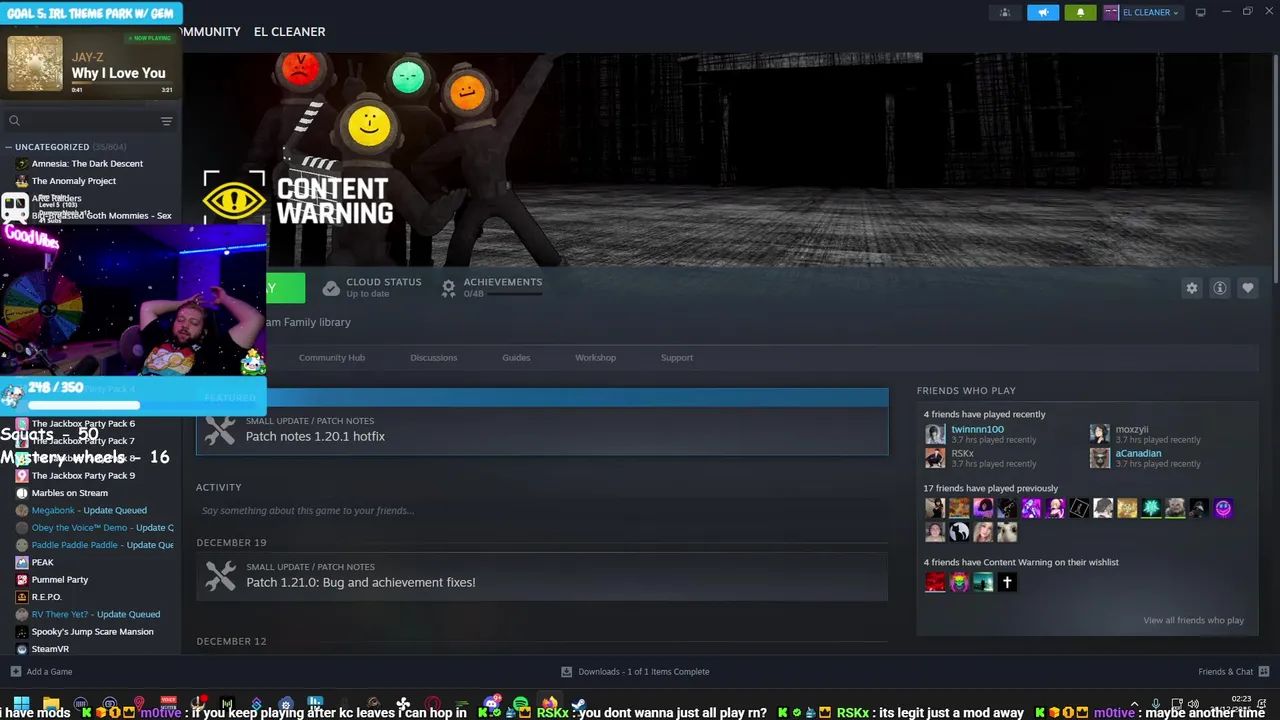Collapse the UNCATEGORIZED library category
The height and width of the screenshot is (720, 1280).
[9, 147]
